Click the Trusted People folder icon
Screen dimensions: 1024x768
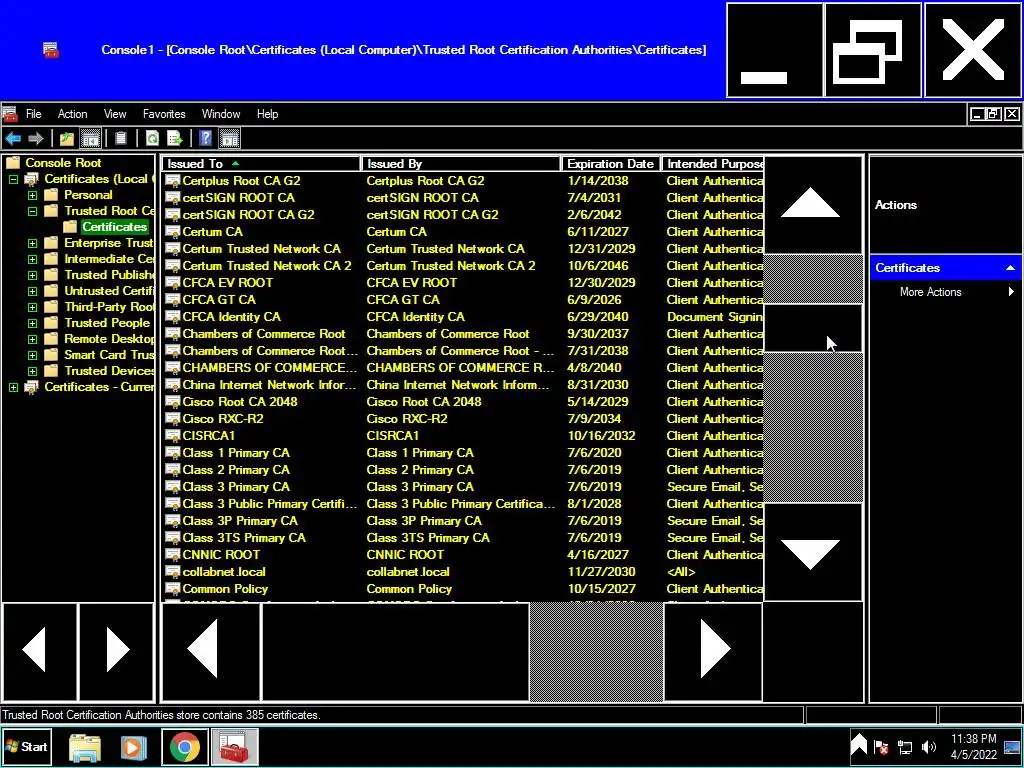coord(52,323)
